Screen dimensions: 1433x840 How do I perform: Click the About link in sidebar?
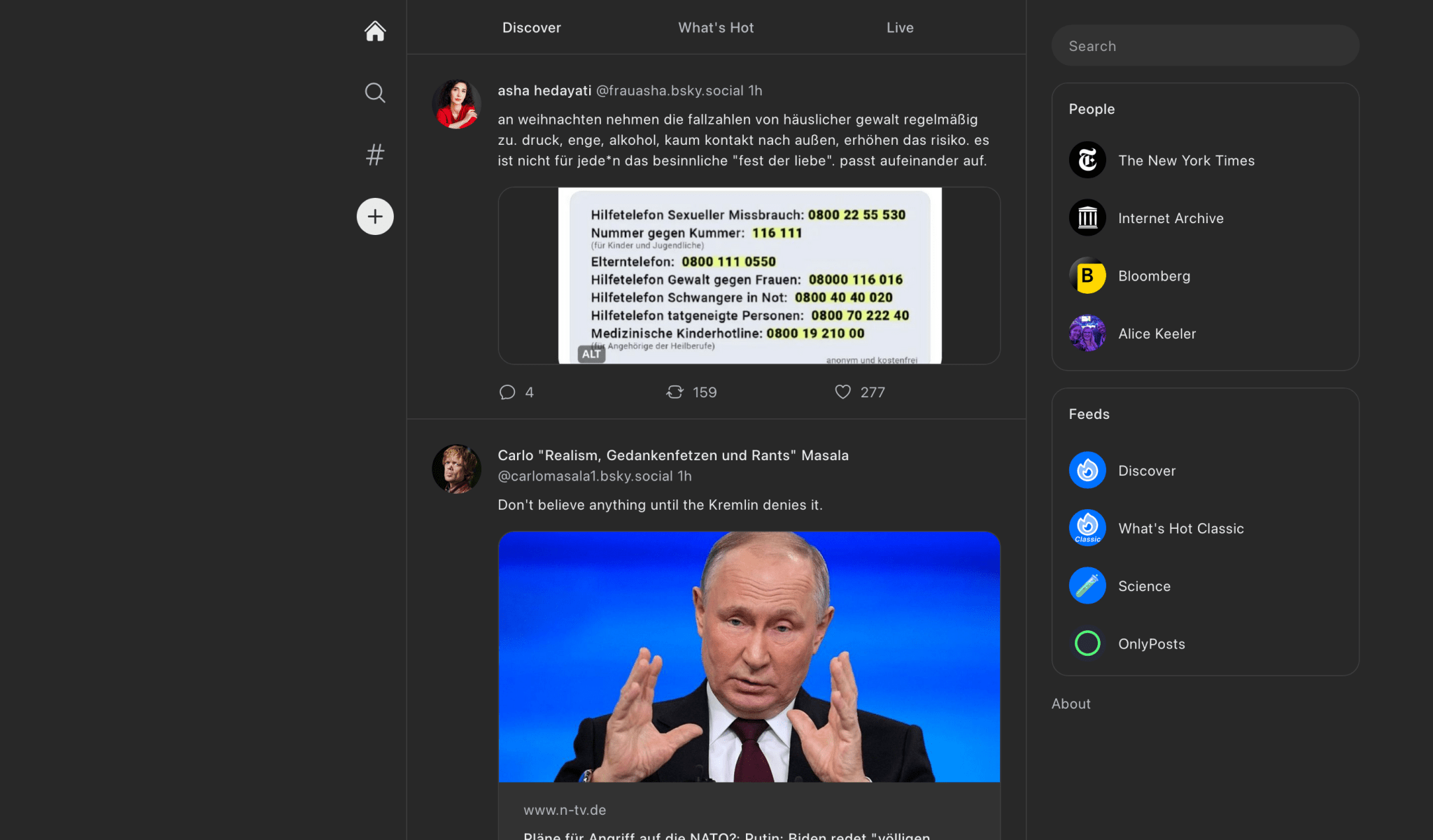(x=1070, y=703)
